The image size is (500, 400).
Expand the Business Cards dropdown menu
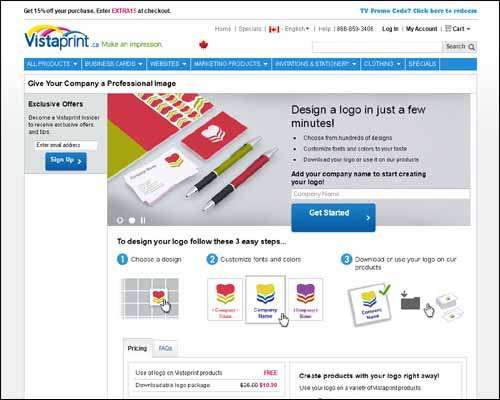pos(114,64)
